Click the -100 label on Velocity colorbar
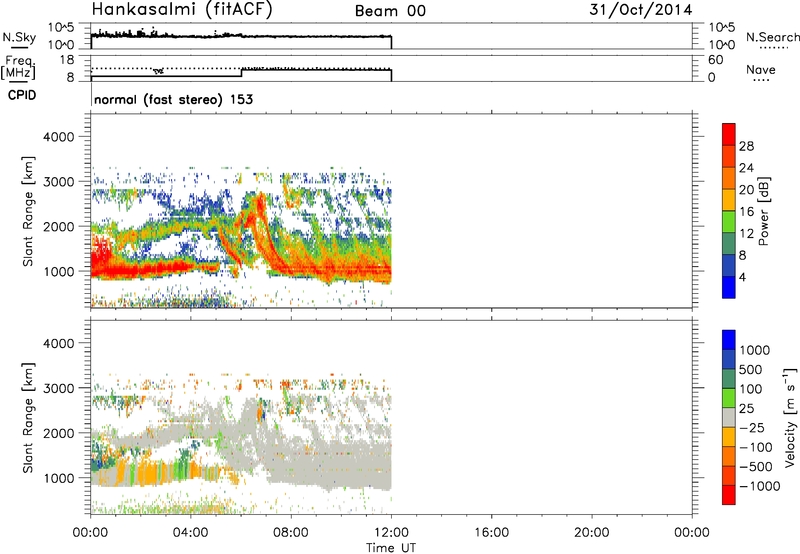 [756, 447]
